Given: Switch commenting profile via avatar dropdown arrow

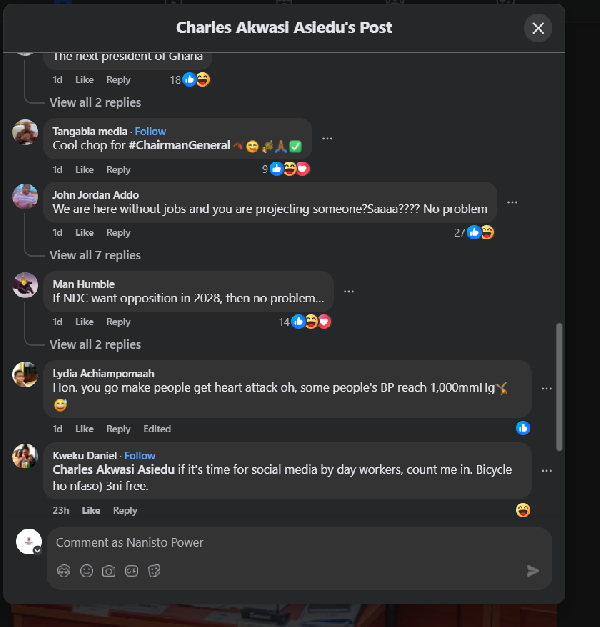Looking at the screenshot, I should (37, 550).
